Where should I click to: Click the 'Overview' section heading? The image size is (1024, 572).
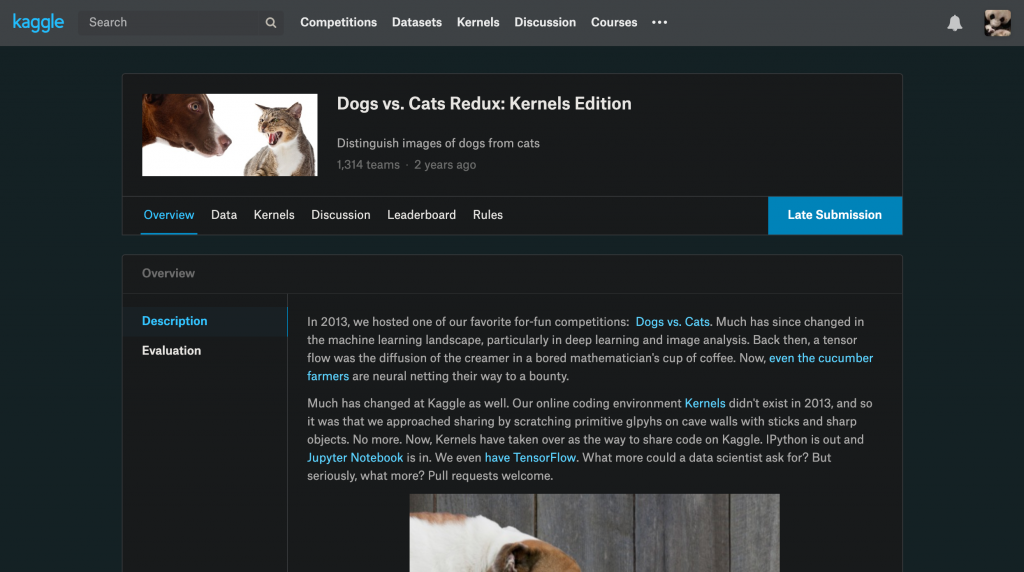pyautogui.click(x=168, y=274)
